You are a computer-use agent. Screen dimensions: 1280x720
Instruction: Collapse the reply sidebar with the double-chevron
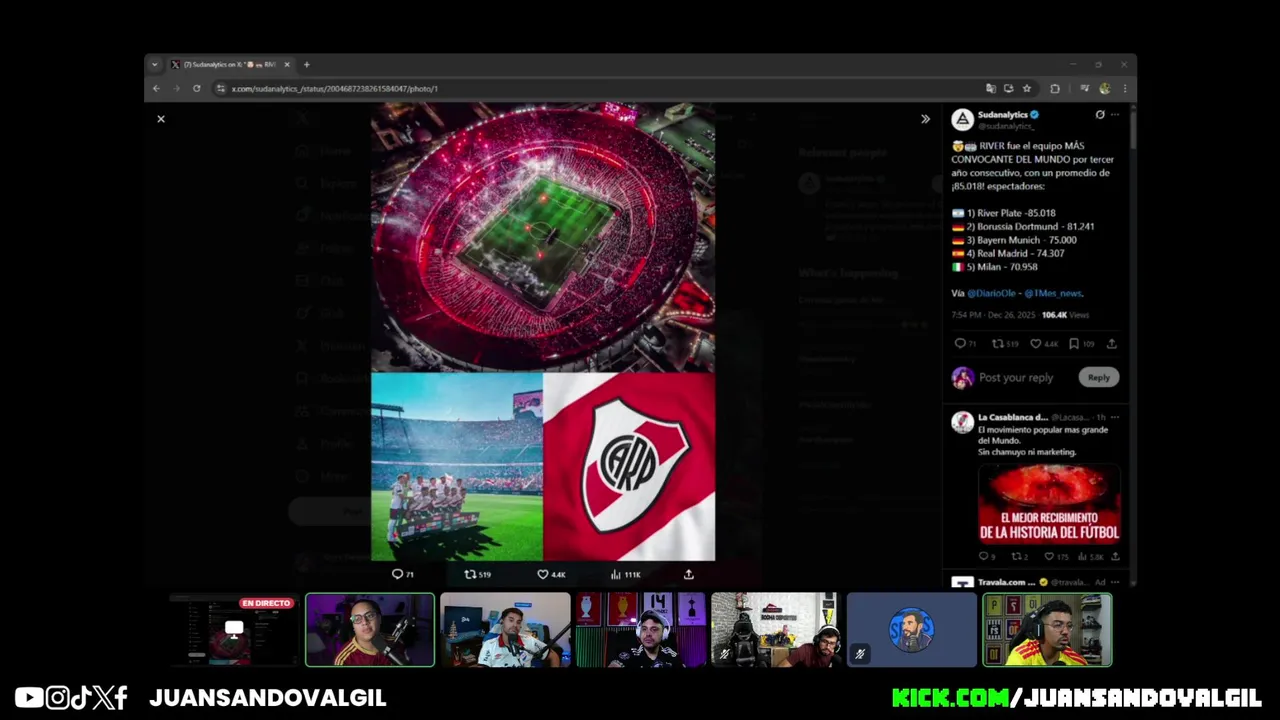coord(925,119)
